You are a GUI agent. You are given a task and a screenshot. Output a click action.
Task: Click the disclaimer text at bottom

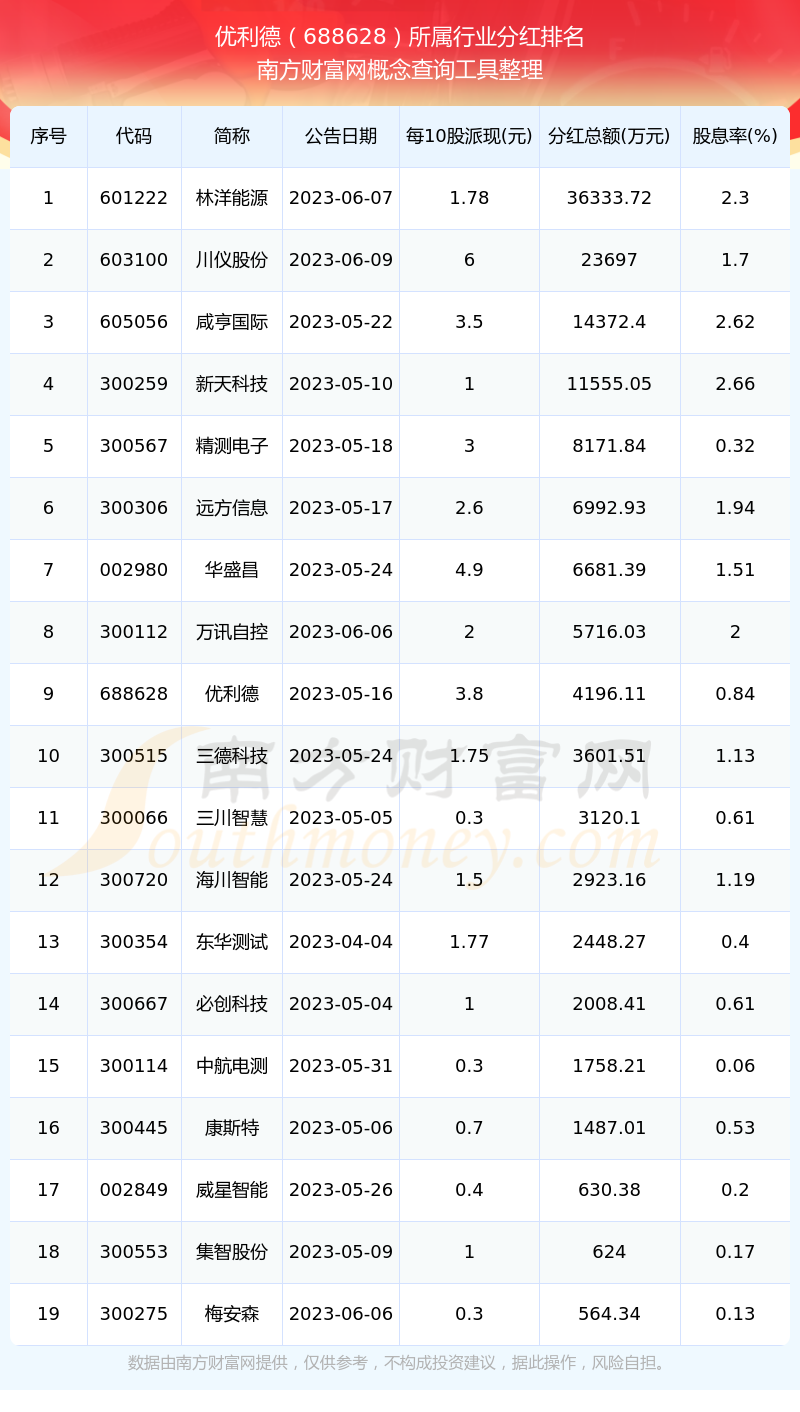point(400,1363)
